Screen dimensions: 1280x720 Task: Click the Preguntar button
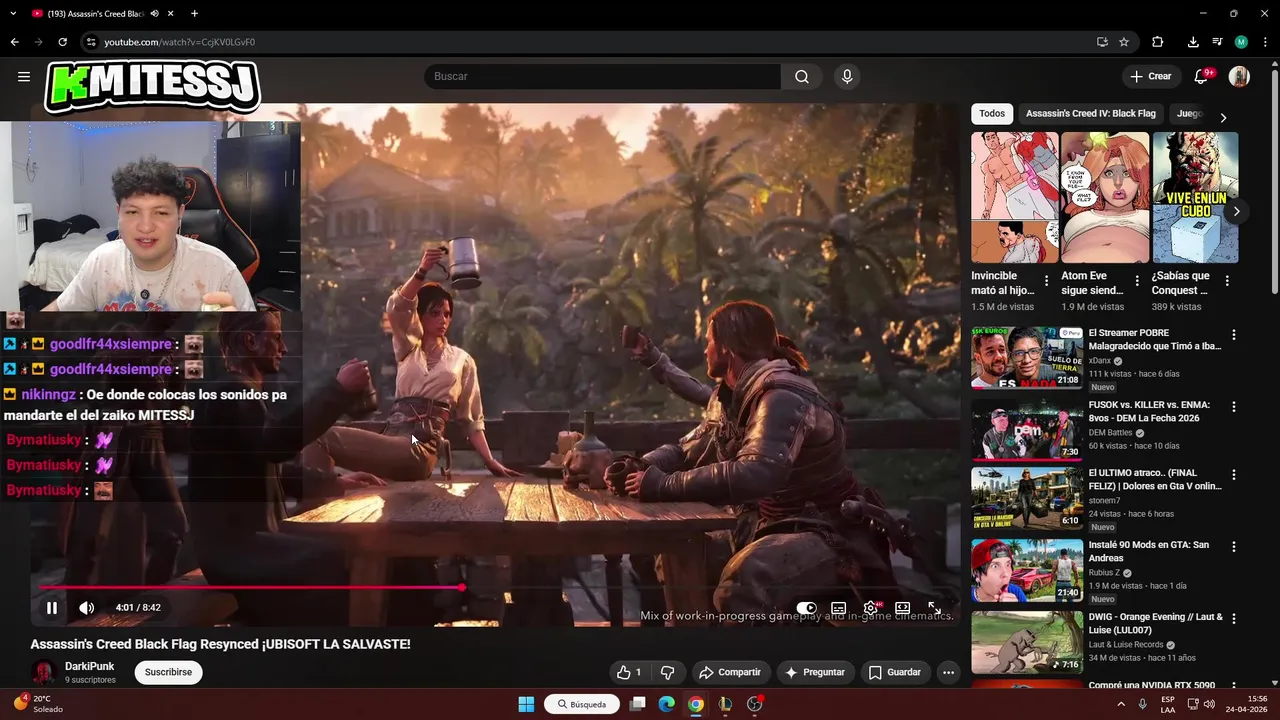(816, 672)
